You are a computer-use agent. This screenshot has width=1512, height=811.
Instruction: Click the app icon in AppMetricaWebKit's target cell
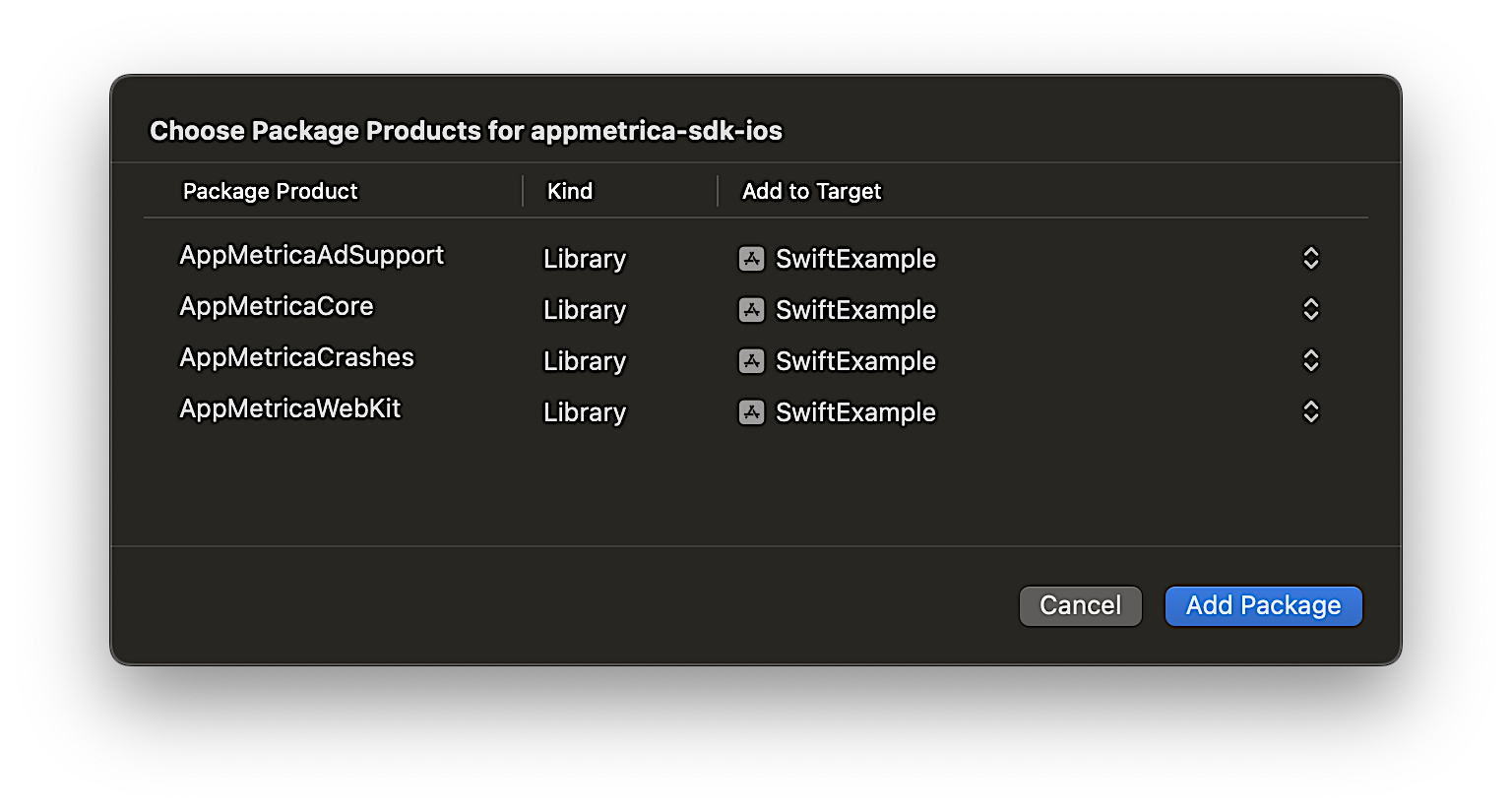[751, 412]
